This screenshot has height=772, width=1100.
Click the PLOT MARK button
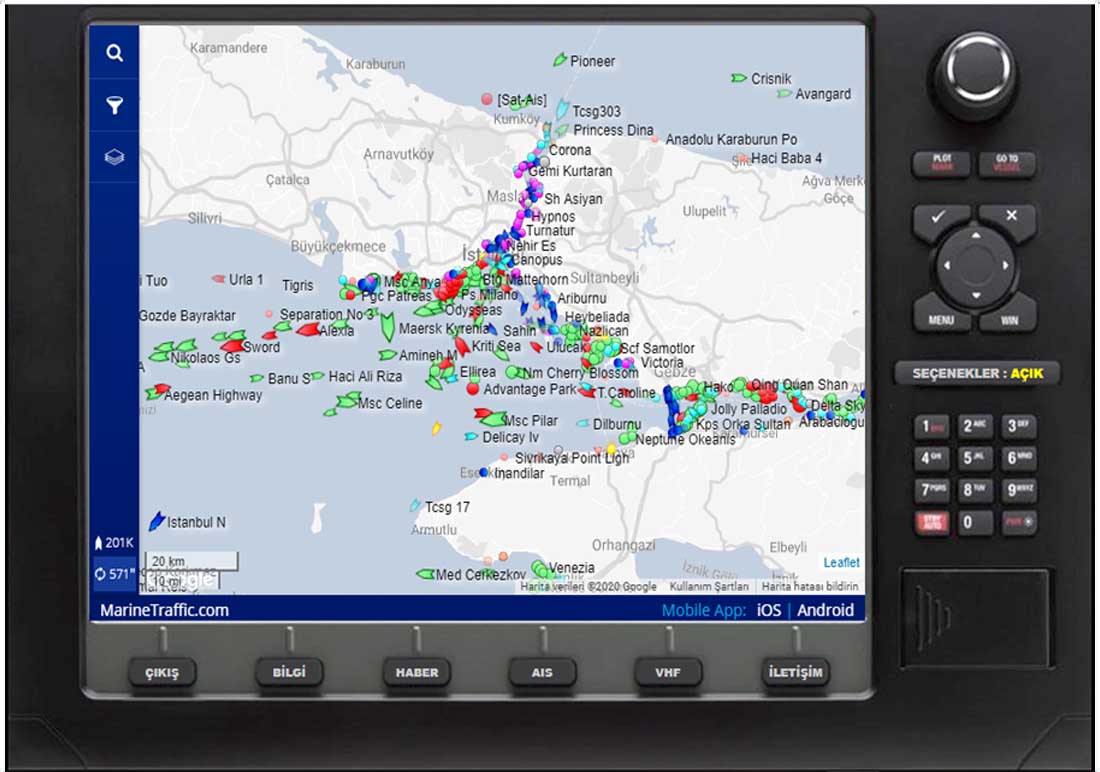click(x=941, y=163)
